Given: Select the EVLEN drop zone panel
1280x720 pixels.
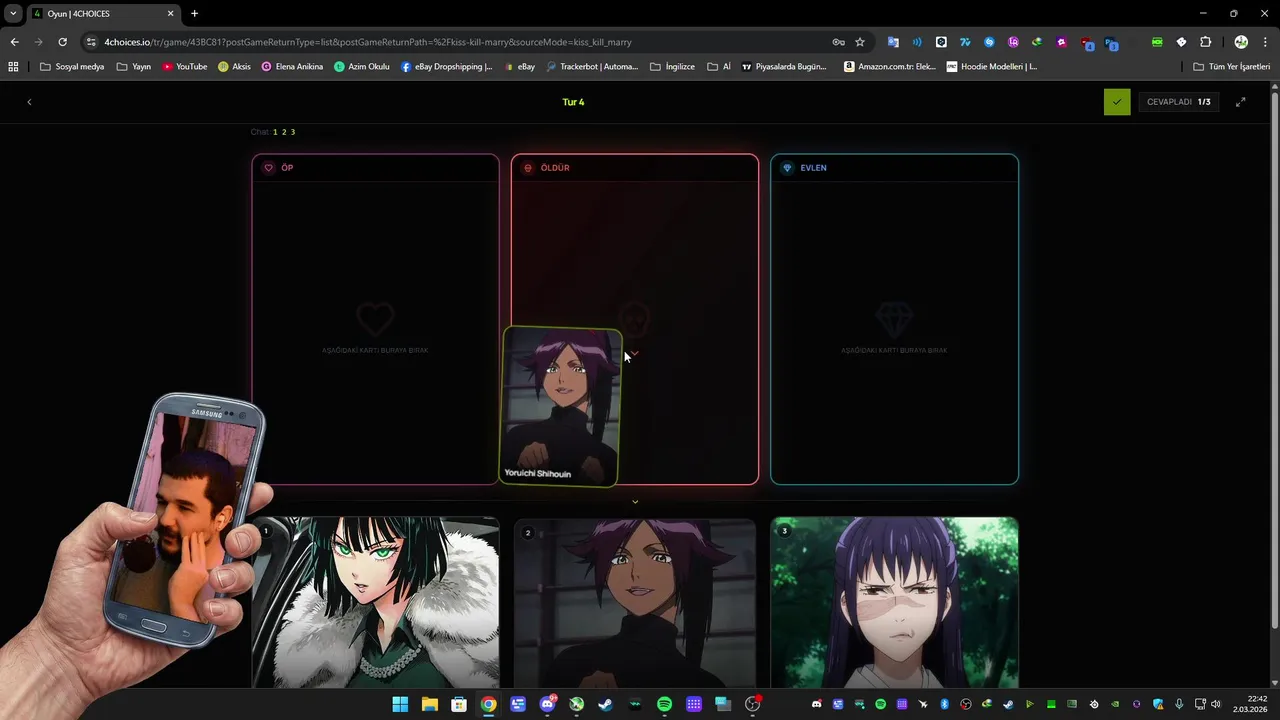Looking at the screenshot, I should point(894,319).
